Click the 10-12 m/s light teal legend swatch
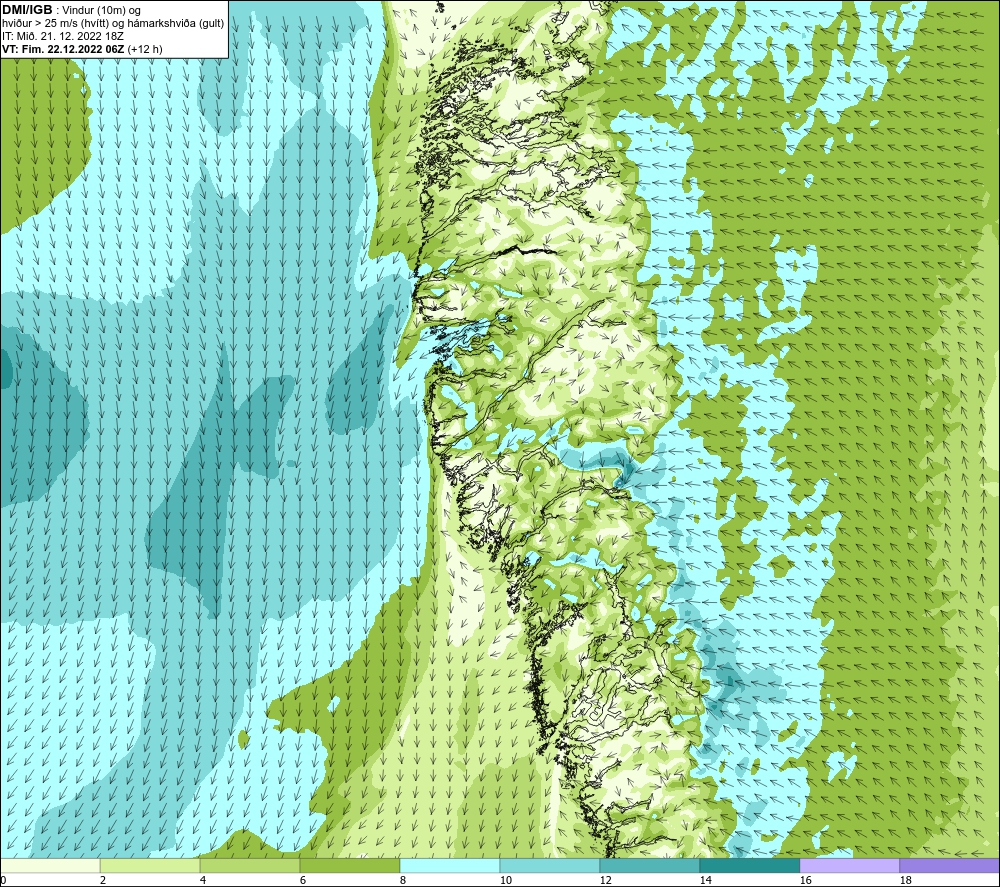 tap(550, 865)
